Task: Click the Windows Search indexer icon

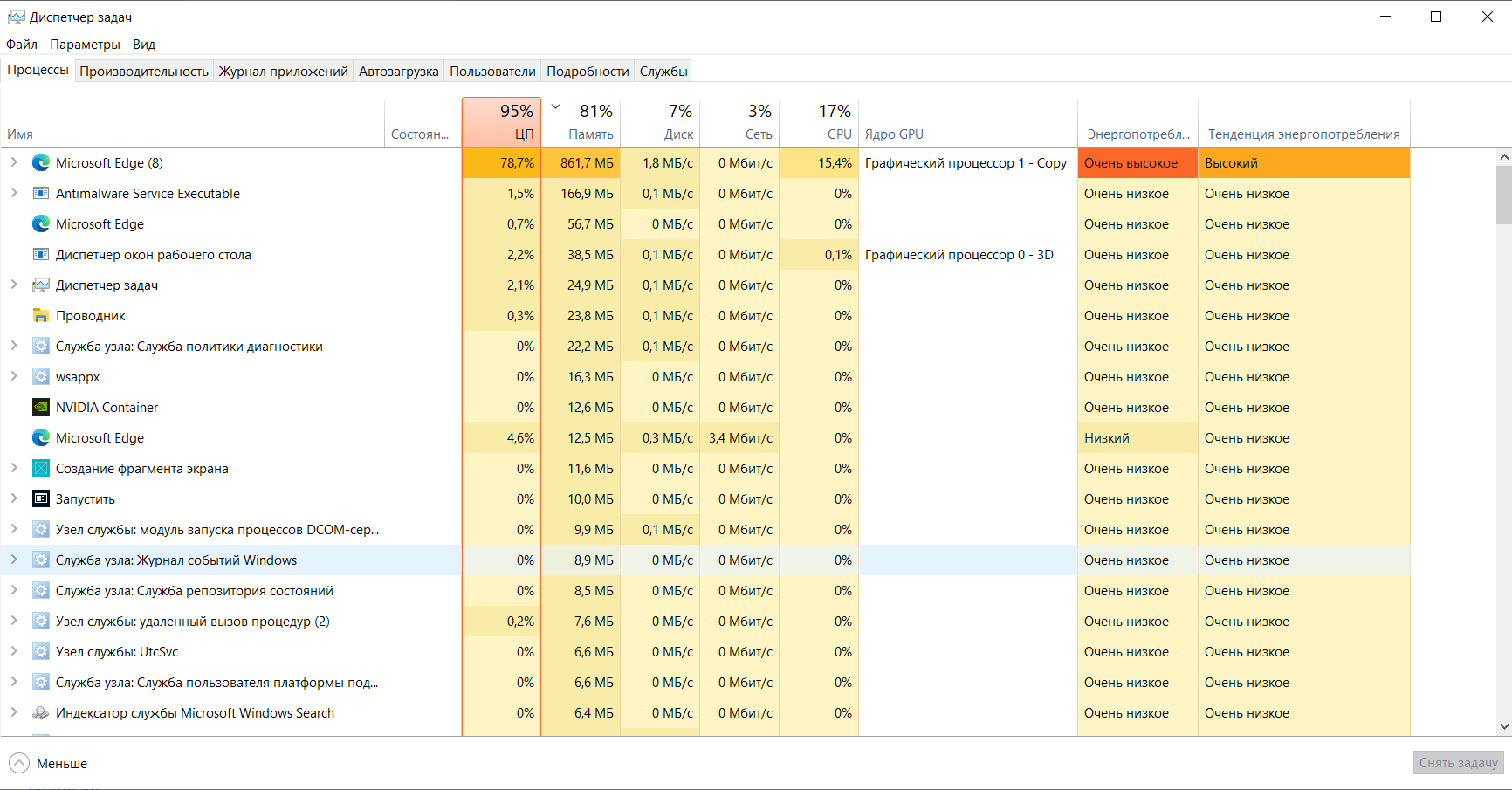Action: click(x=41, y=712)
